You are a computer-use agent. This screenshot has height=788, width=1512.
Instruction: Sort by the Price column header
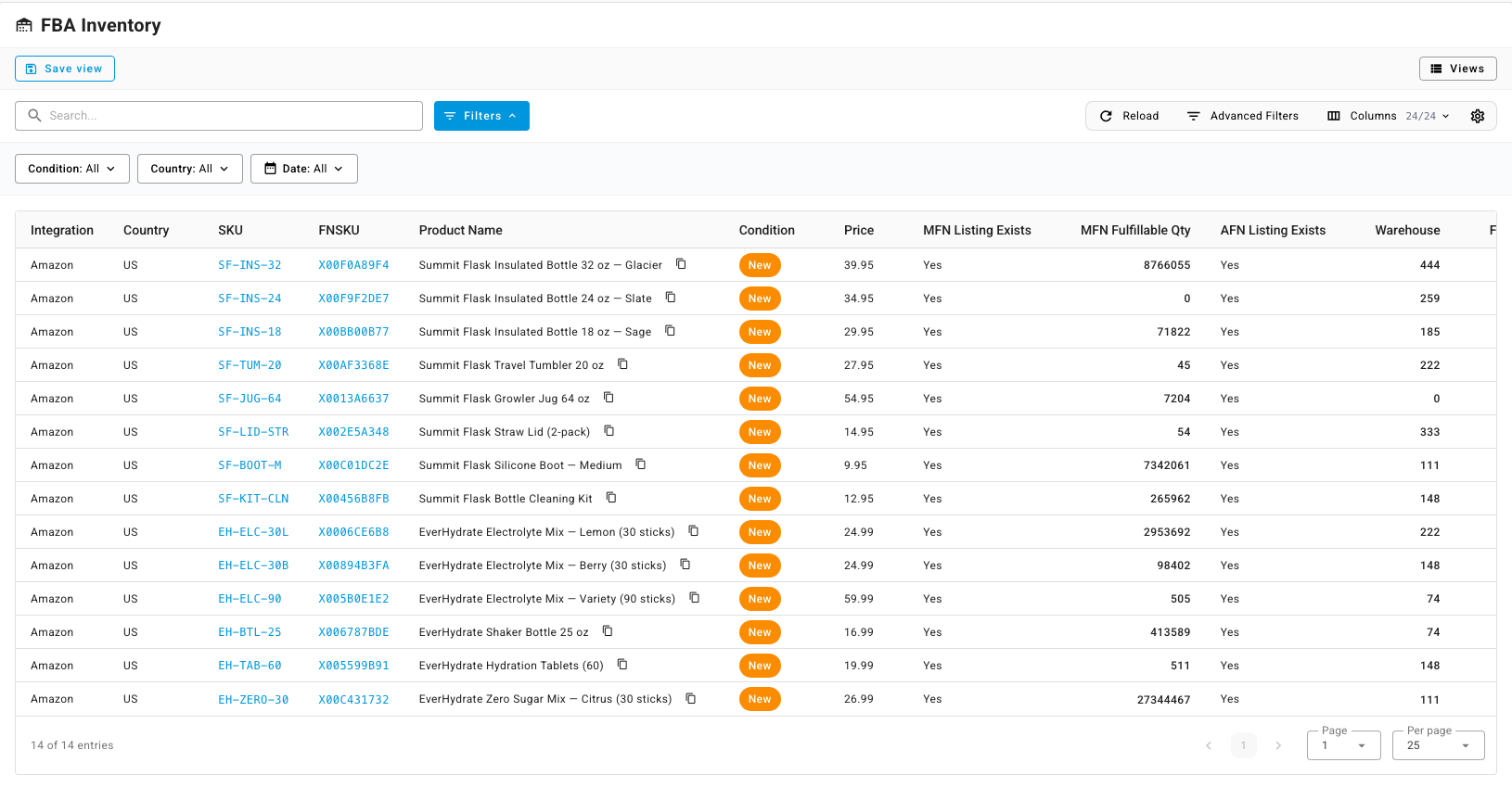[859, 230]
